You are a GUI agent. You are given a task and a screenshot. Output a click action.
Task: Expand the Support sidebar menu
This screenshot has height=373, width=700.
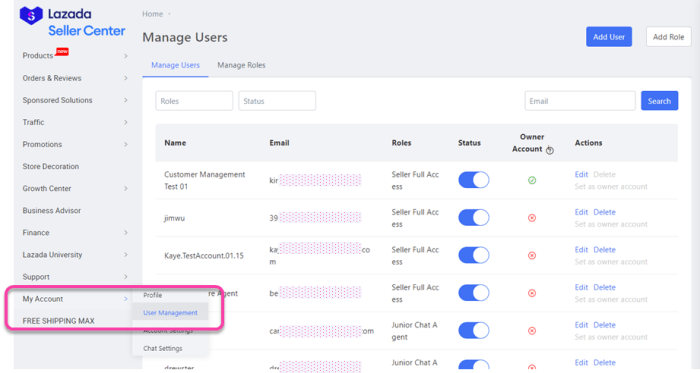click(75, 277)
